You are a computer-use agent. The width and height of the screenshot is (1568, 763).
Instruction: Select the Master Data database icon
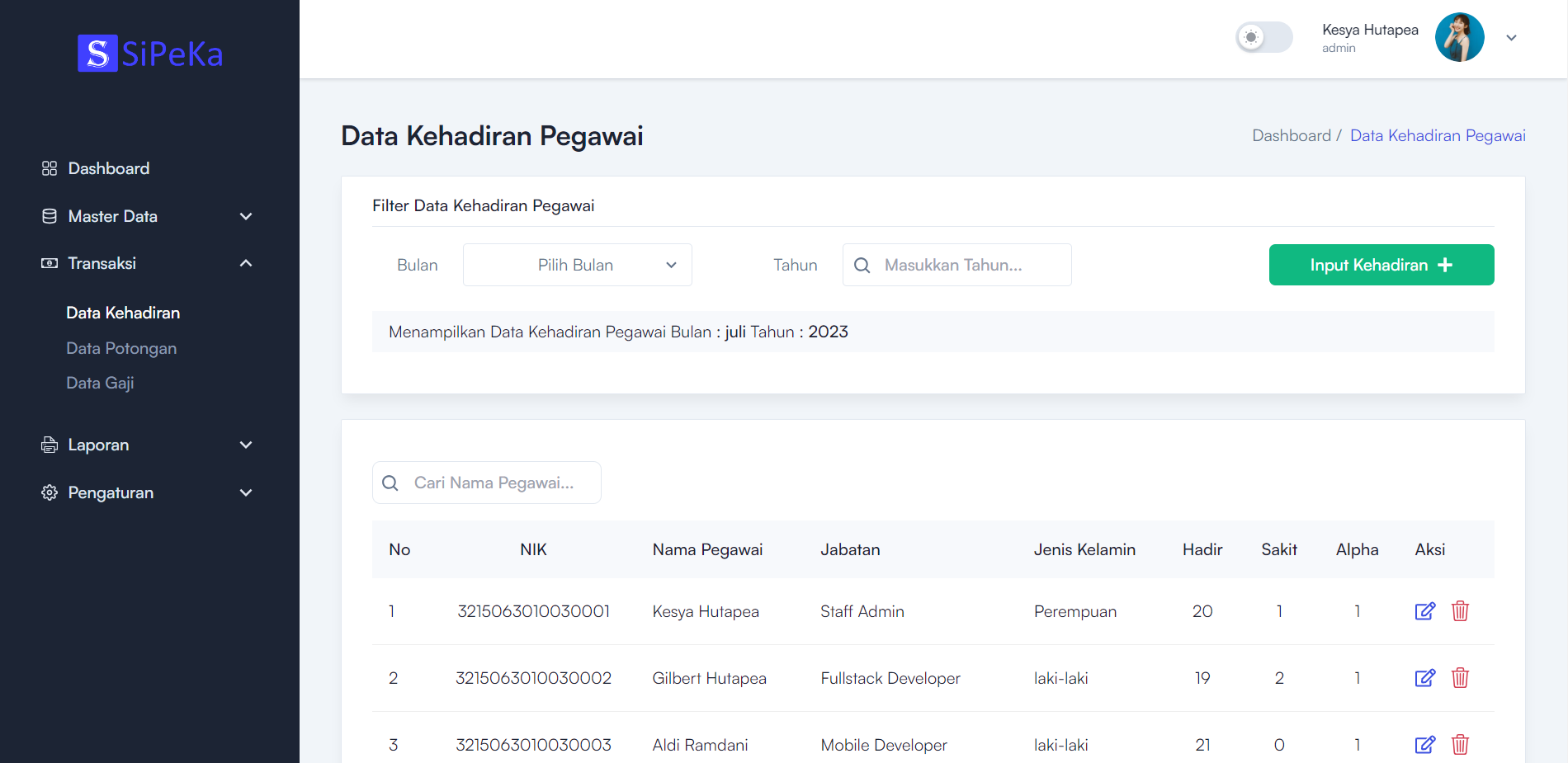point(48,215)
